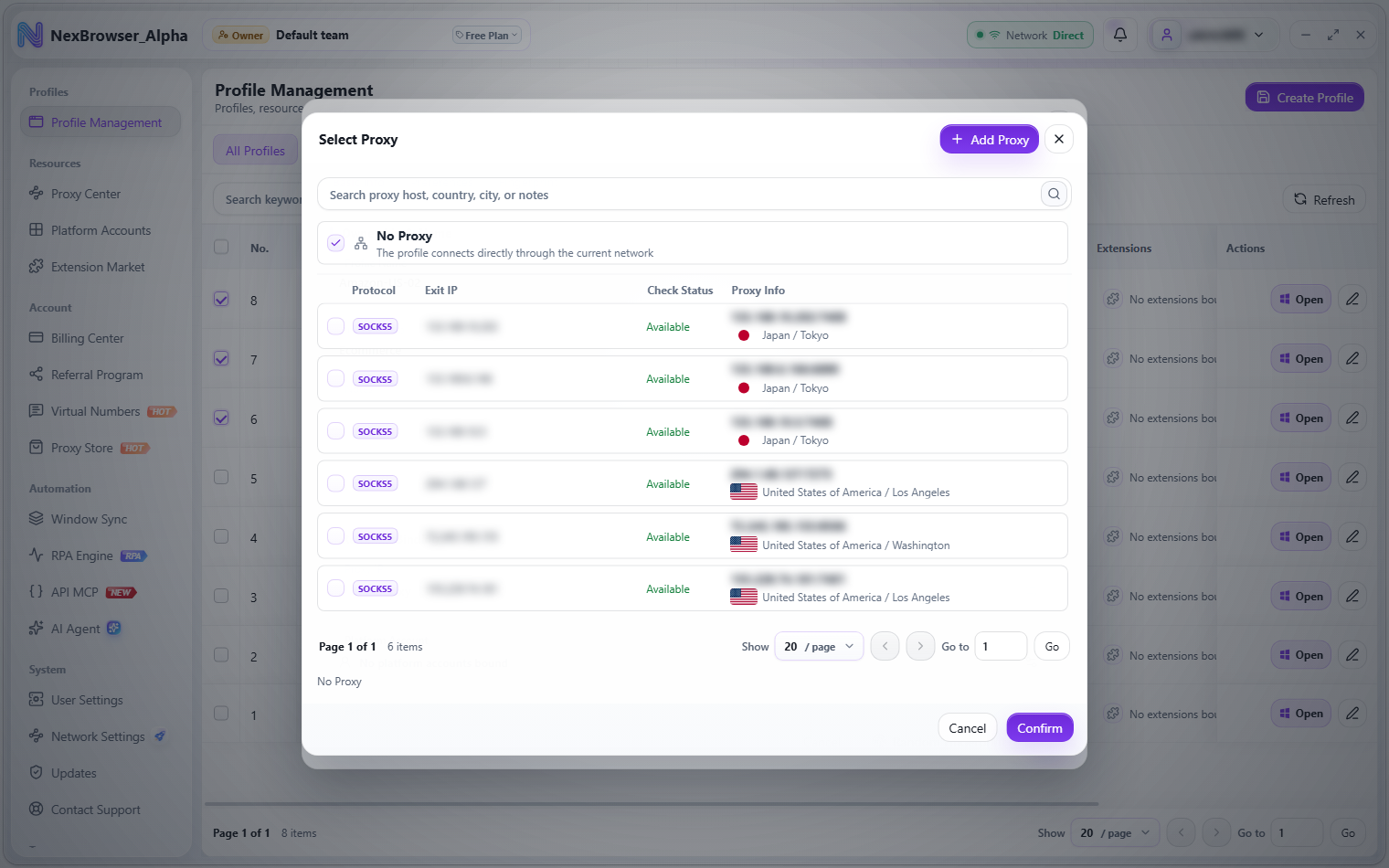Select the first Japan / Tokyo proxy checkbox

[335, 326]
